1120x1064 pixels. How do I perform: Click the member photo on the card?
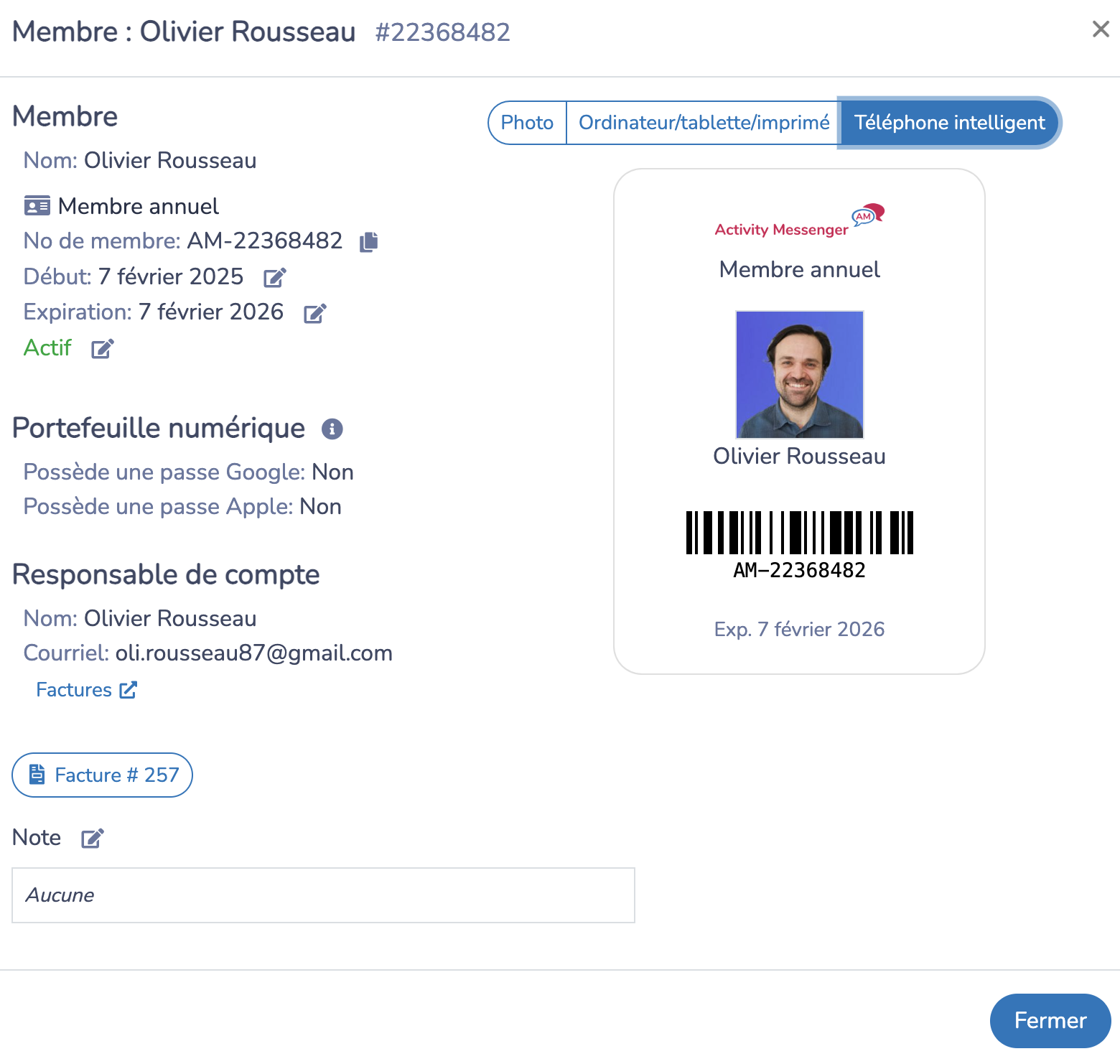point(800,374)
